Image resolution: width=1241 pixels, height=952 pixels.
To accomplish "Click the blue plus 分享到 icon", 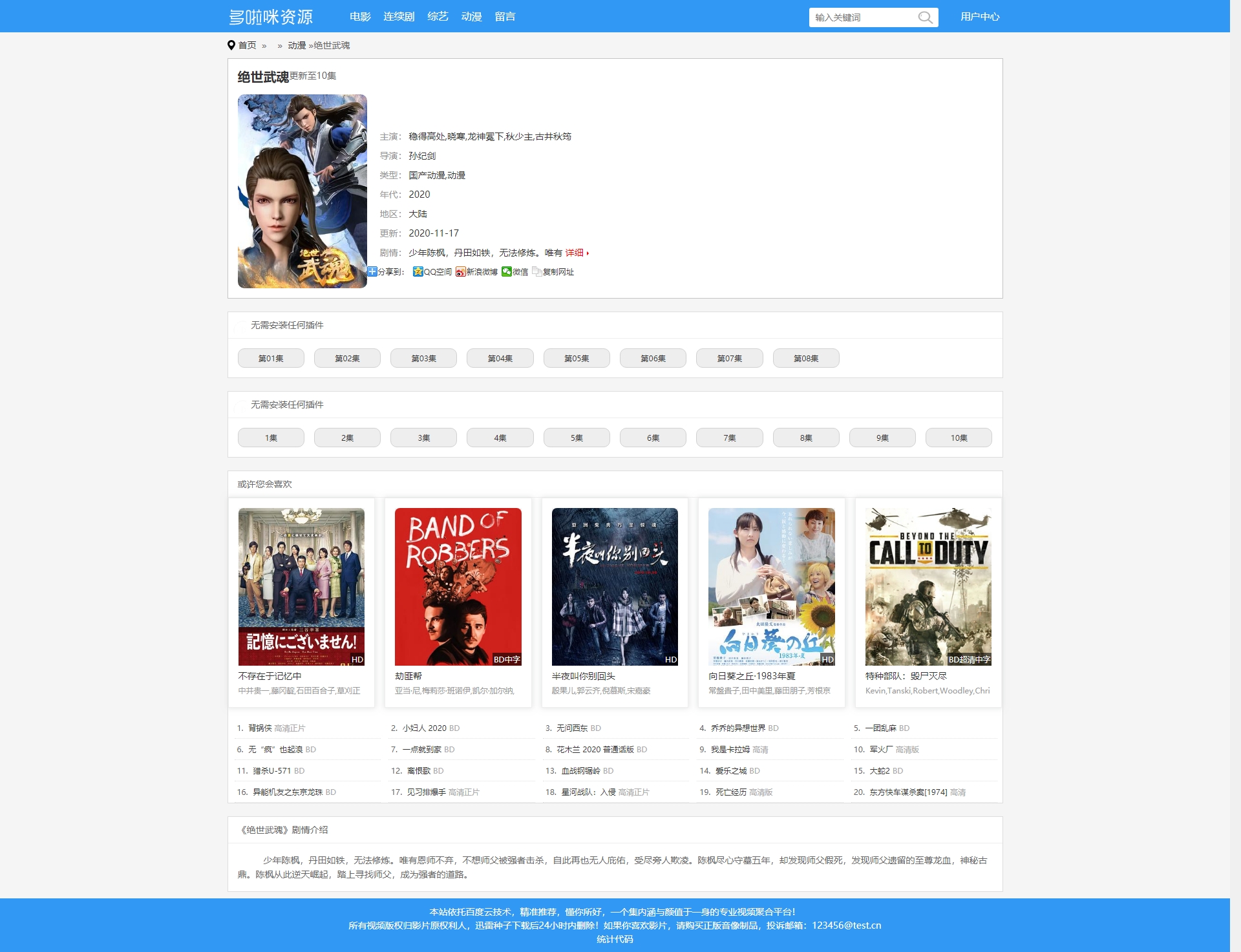I will point(372,271).
